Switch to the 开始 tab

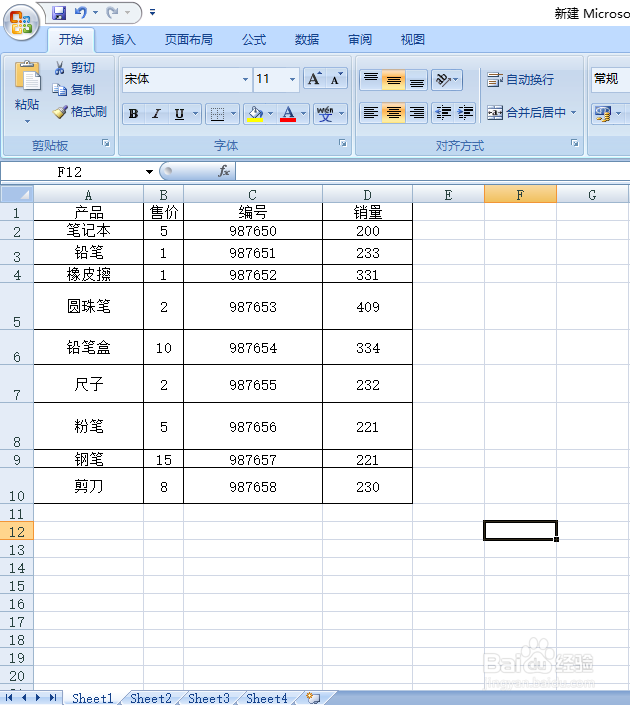click(71, 40)
